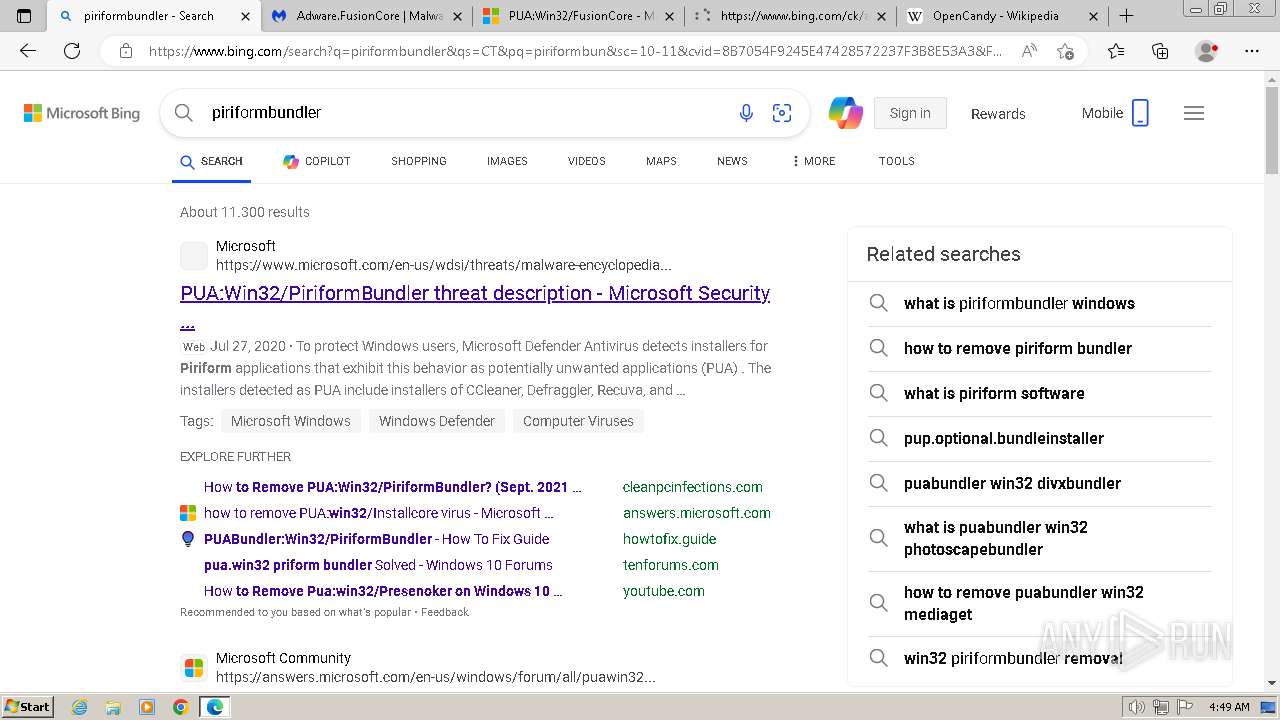Screen dimensions: 1280x720
Task: Open MAPS results
Action: coord(661,161)
